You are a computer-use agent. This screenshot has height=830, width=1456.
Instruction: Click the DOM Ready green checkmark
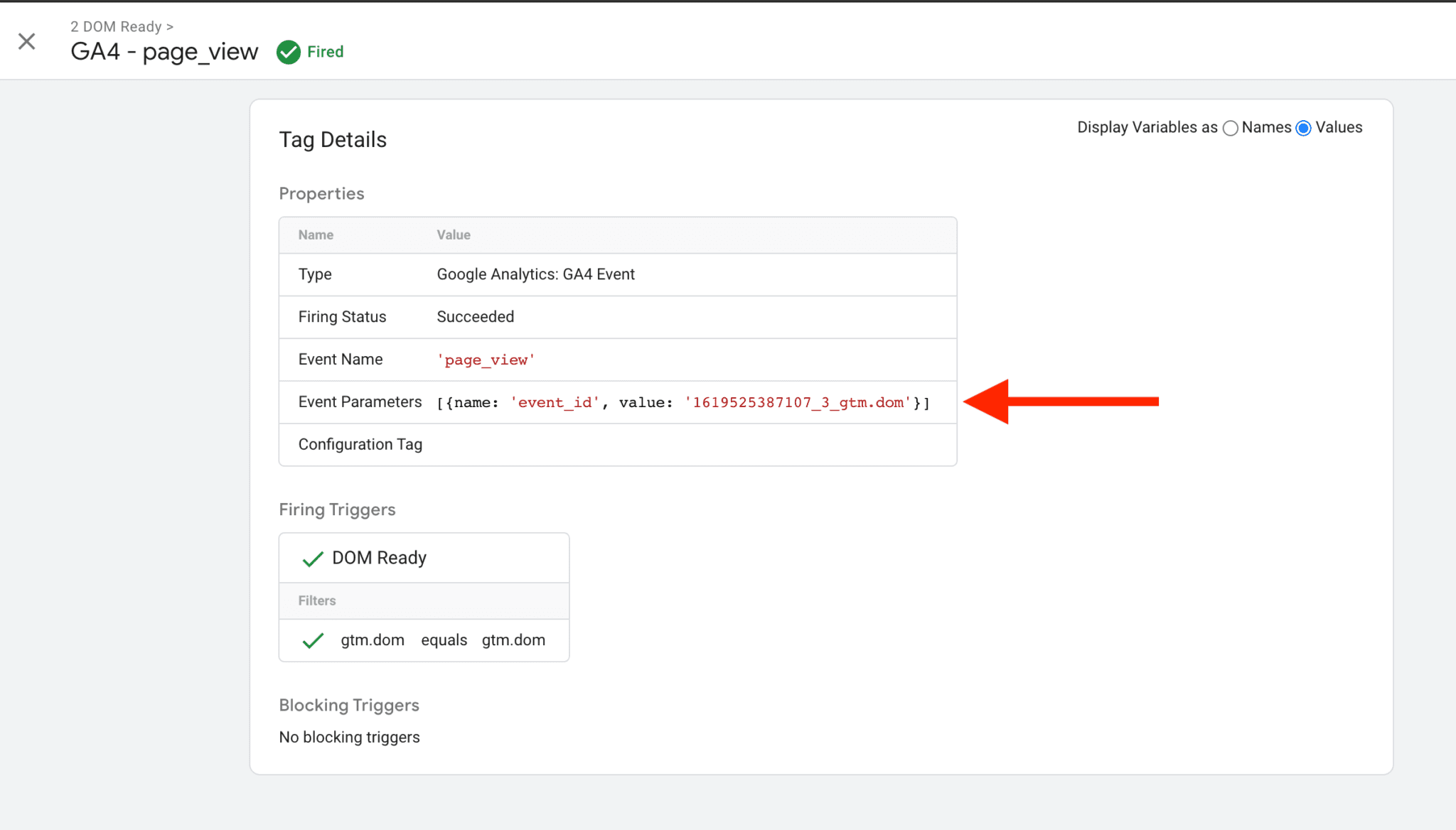313,559
